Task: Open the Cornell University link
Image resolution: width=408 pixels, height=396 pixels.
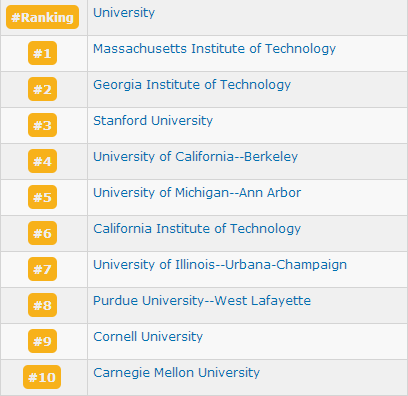Action: [x=148, y=337]
